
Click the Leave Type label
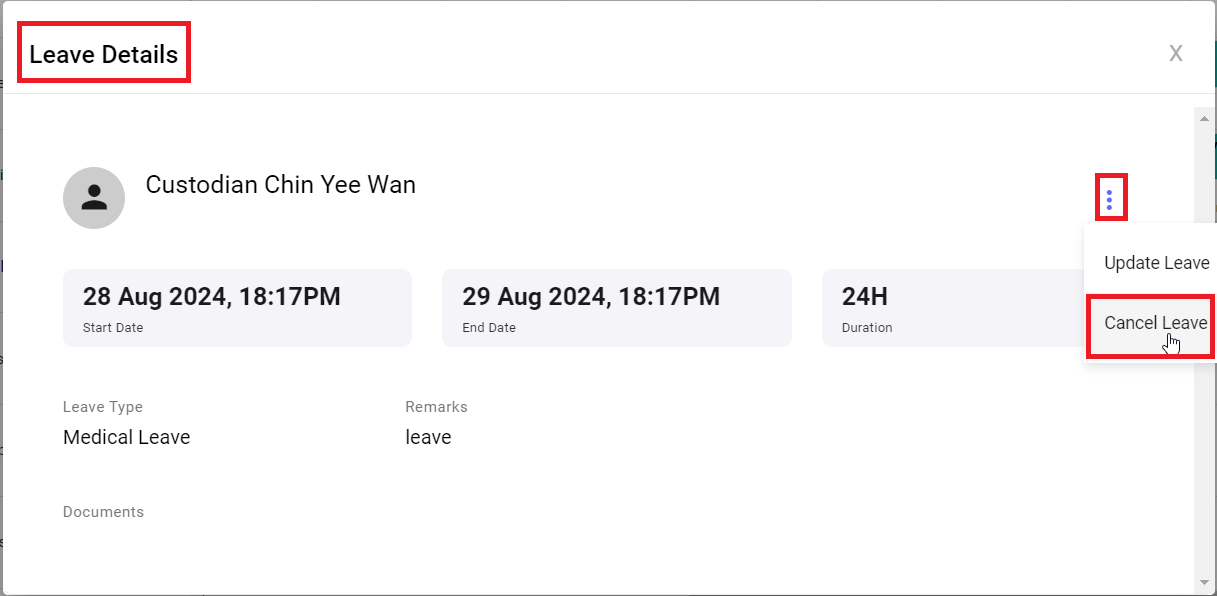point(103,407)
